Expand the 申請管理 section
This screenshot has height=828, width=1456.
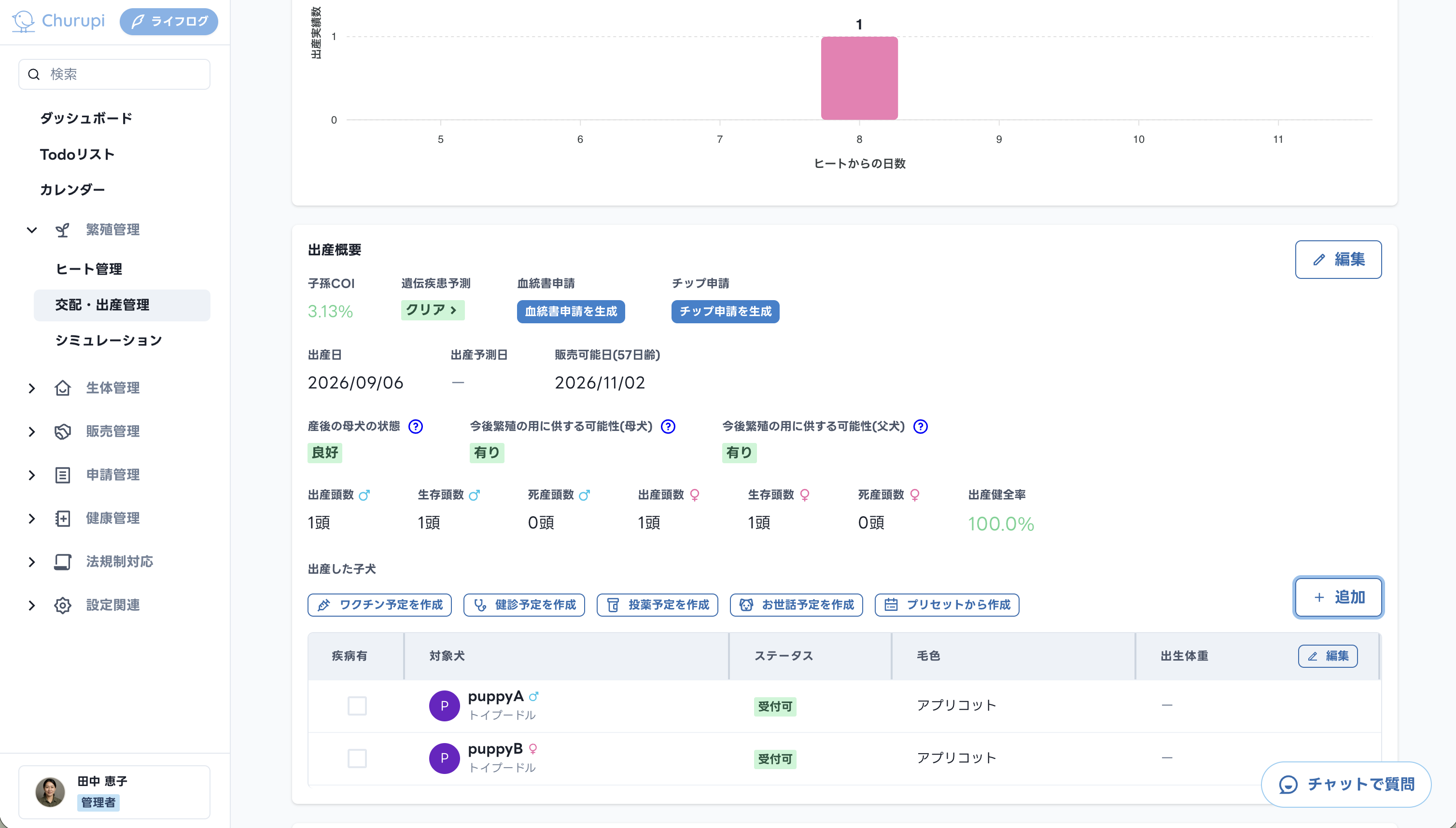click(x=32, y=475)
